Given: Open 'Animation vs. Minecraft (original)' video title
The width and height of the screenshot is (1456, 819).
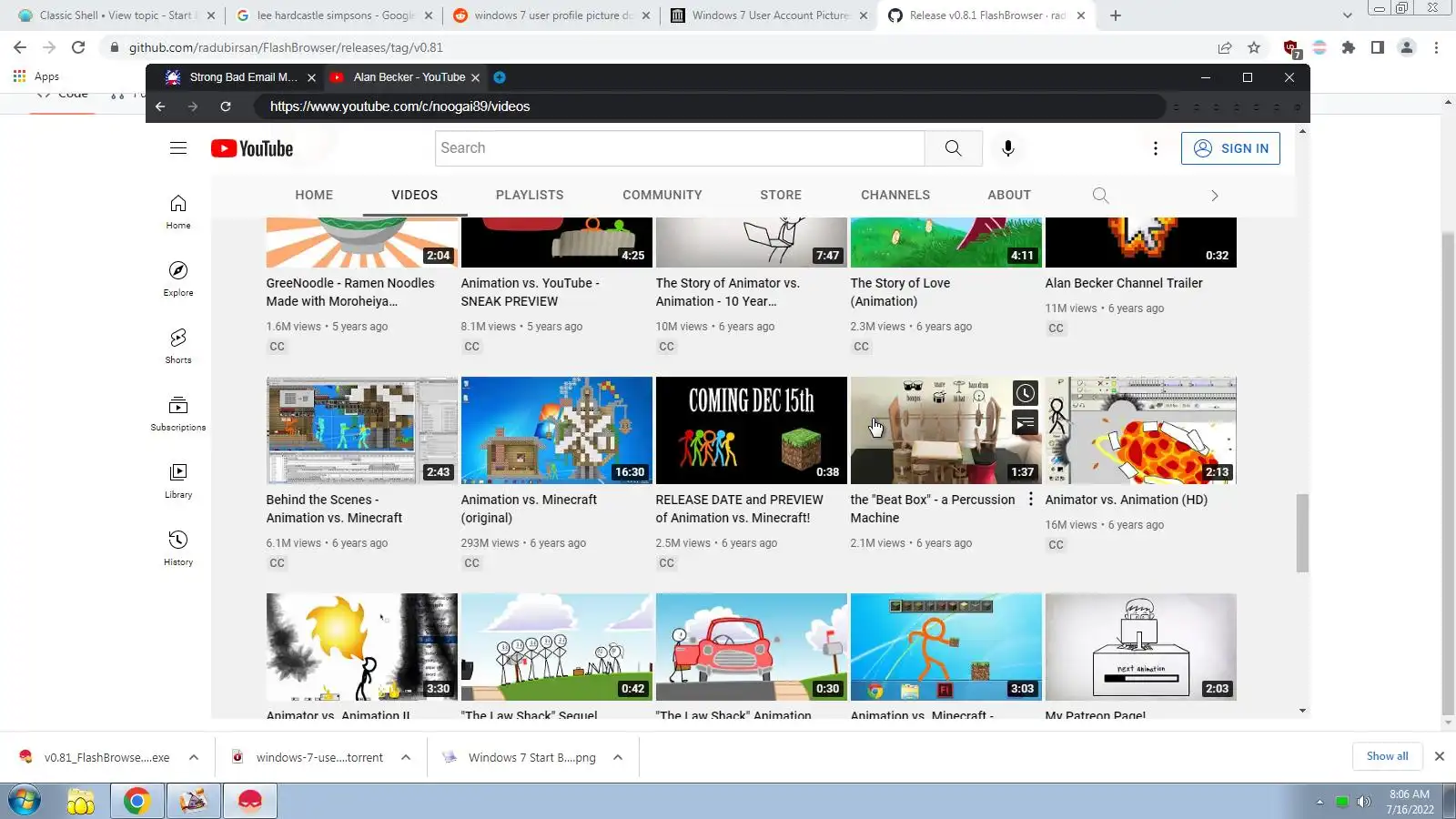Looking at the screenshot, I should (x=529, y=509).
